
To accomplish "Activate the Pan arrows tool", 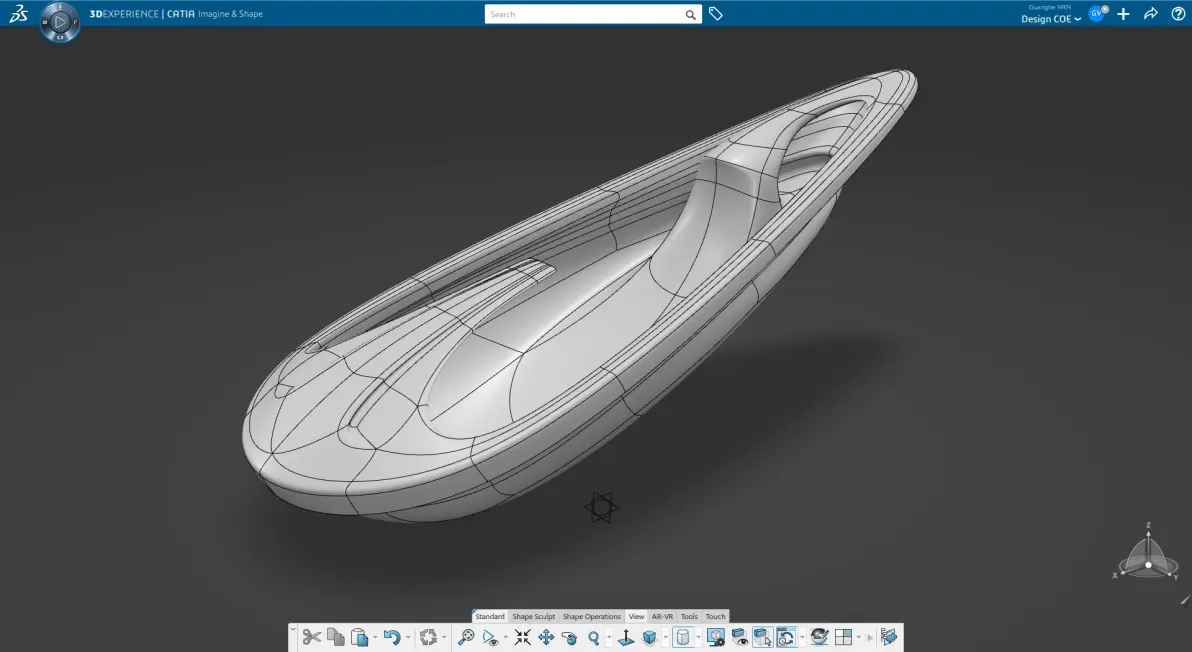I will pyautogui.click(x=546, y=637).
